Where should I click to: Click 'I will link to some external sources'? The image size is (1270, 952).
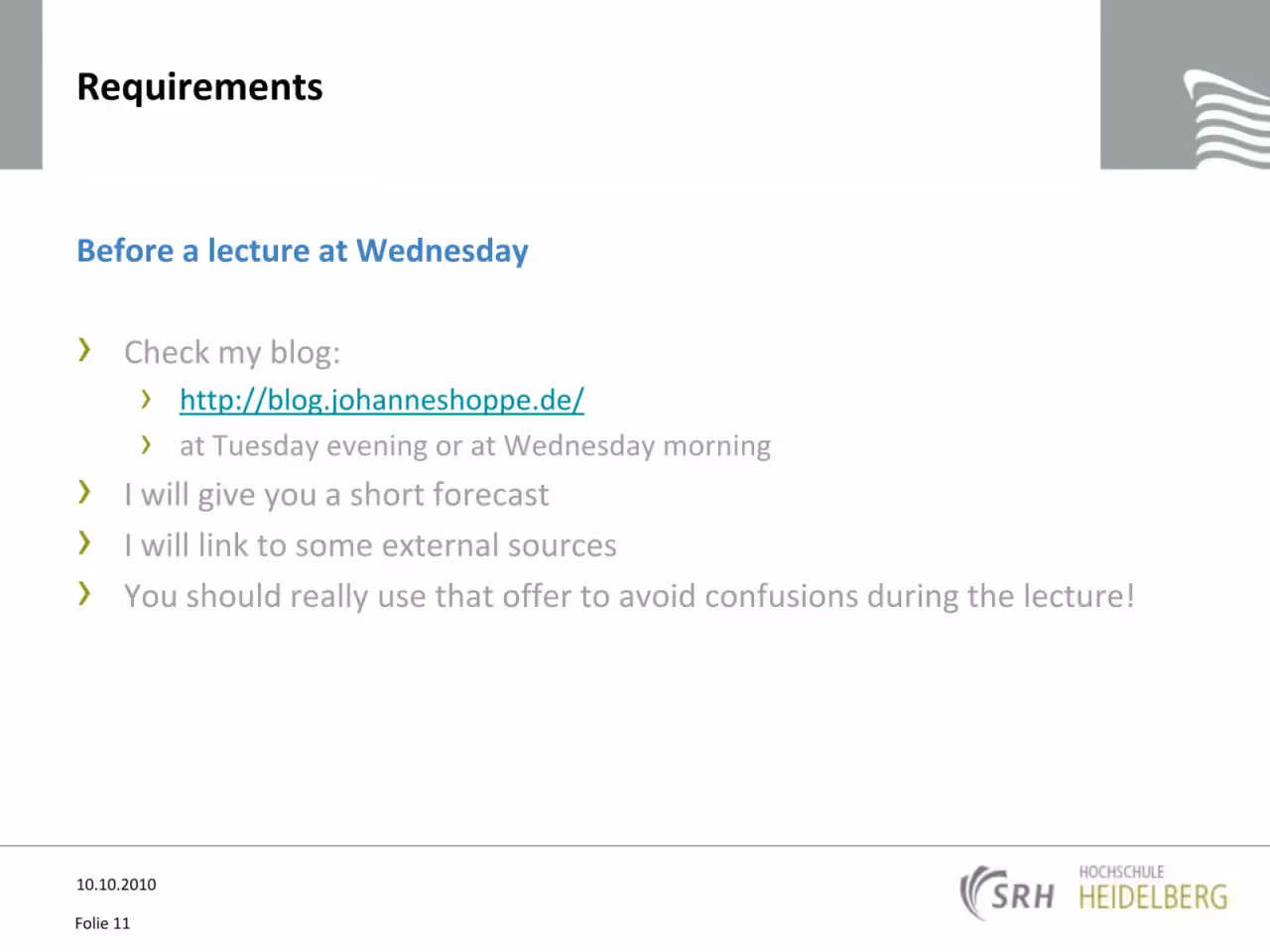coord(370,545)
